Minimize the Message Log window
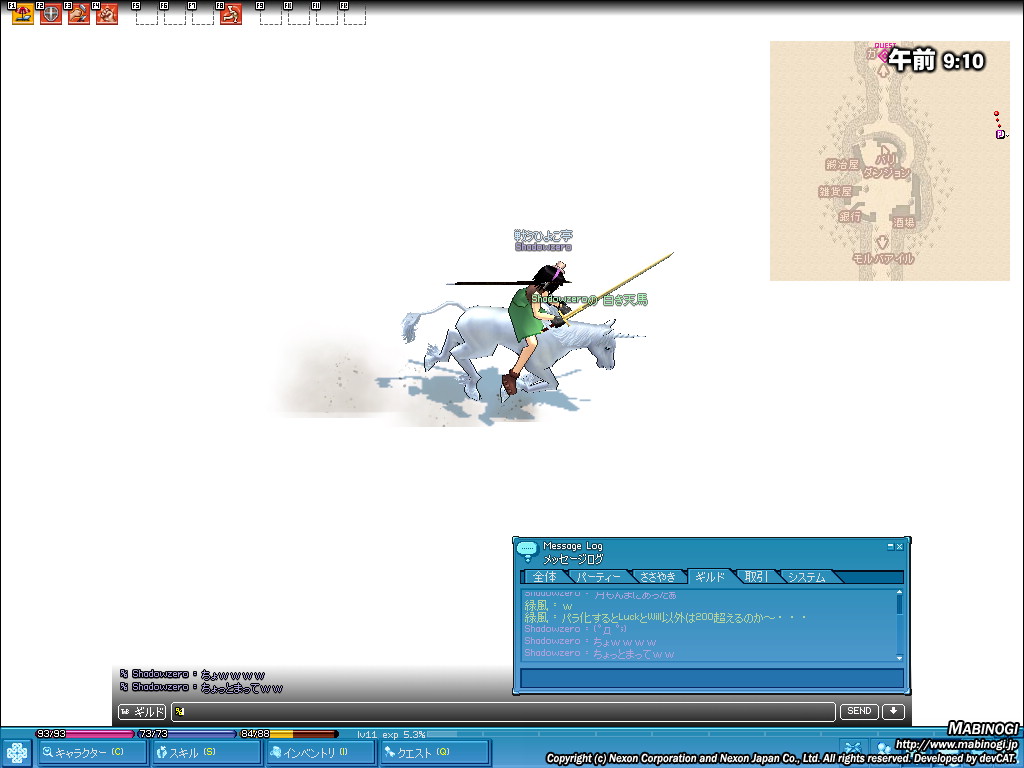The image size is (1024, 768). [x=890, y=546]
